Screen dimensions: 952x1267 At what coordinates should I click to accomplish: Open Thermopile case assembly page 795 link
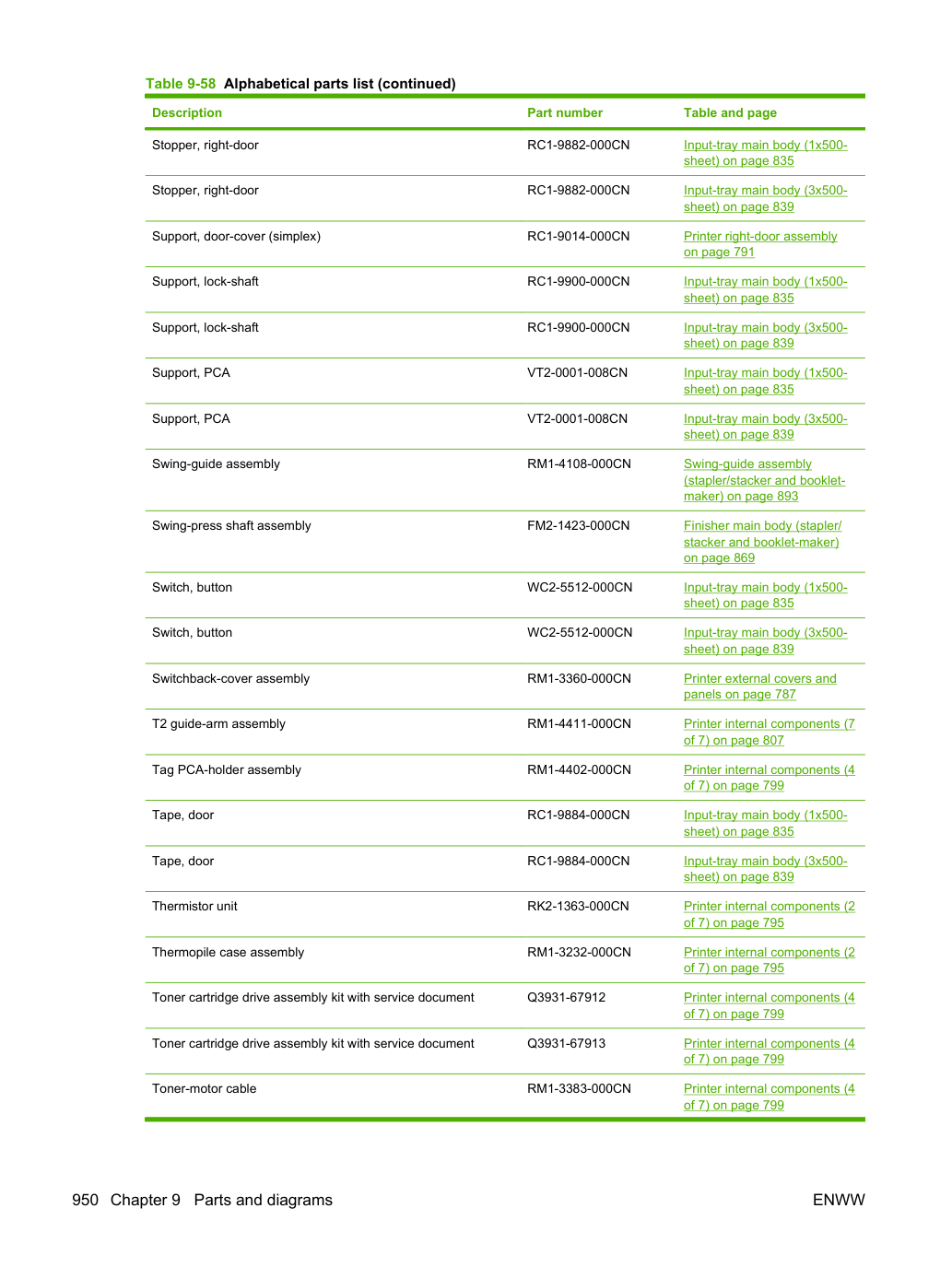point(770,960)
